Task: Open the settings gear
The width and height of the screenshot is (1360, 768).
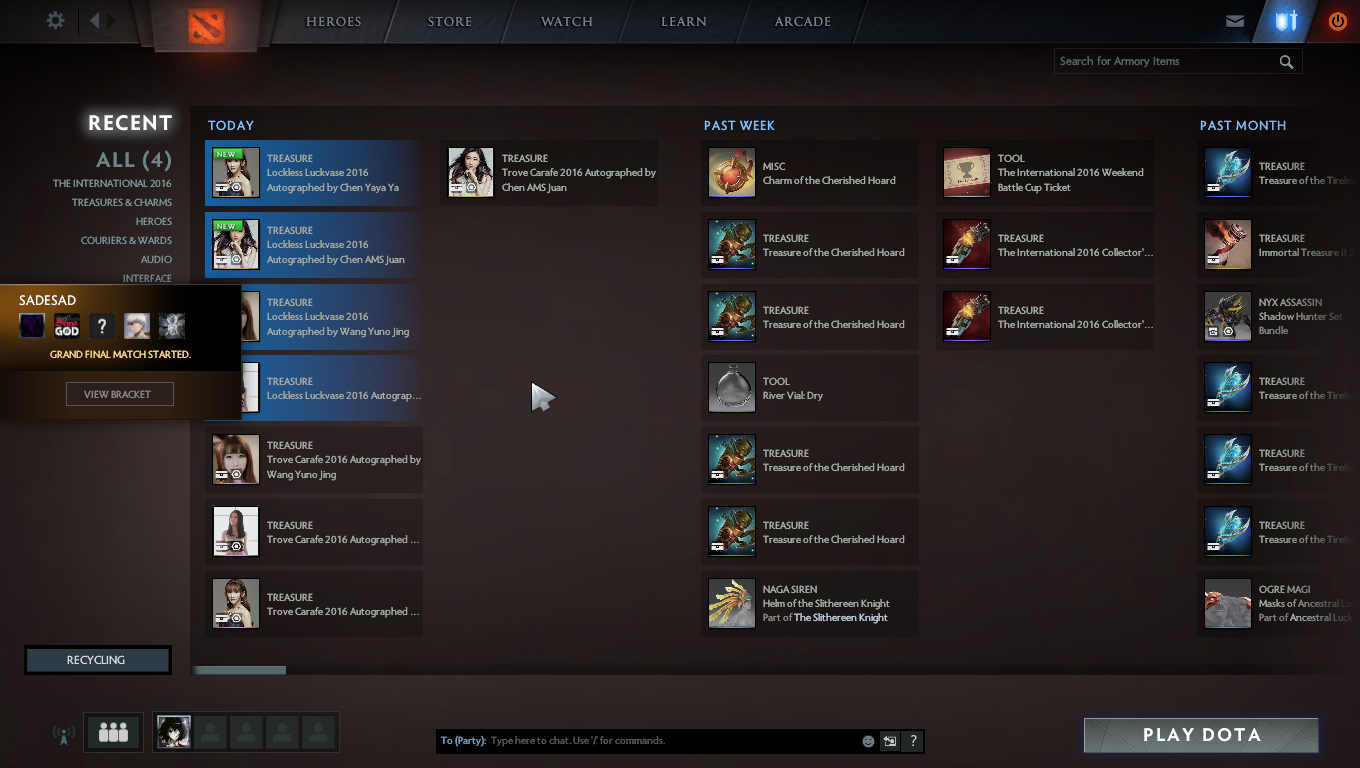Action: (56, 20)
